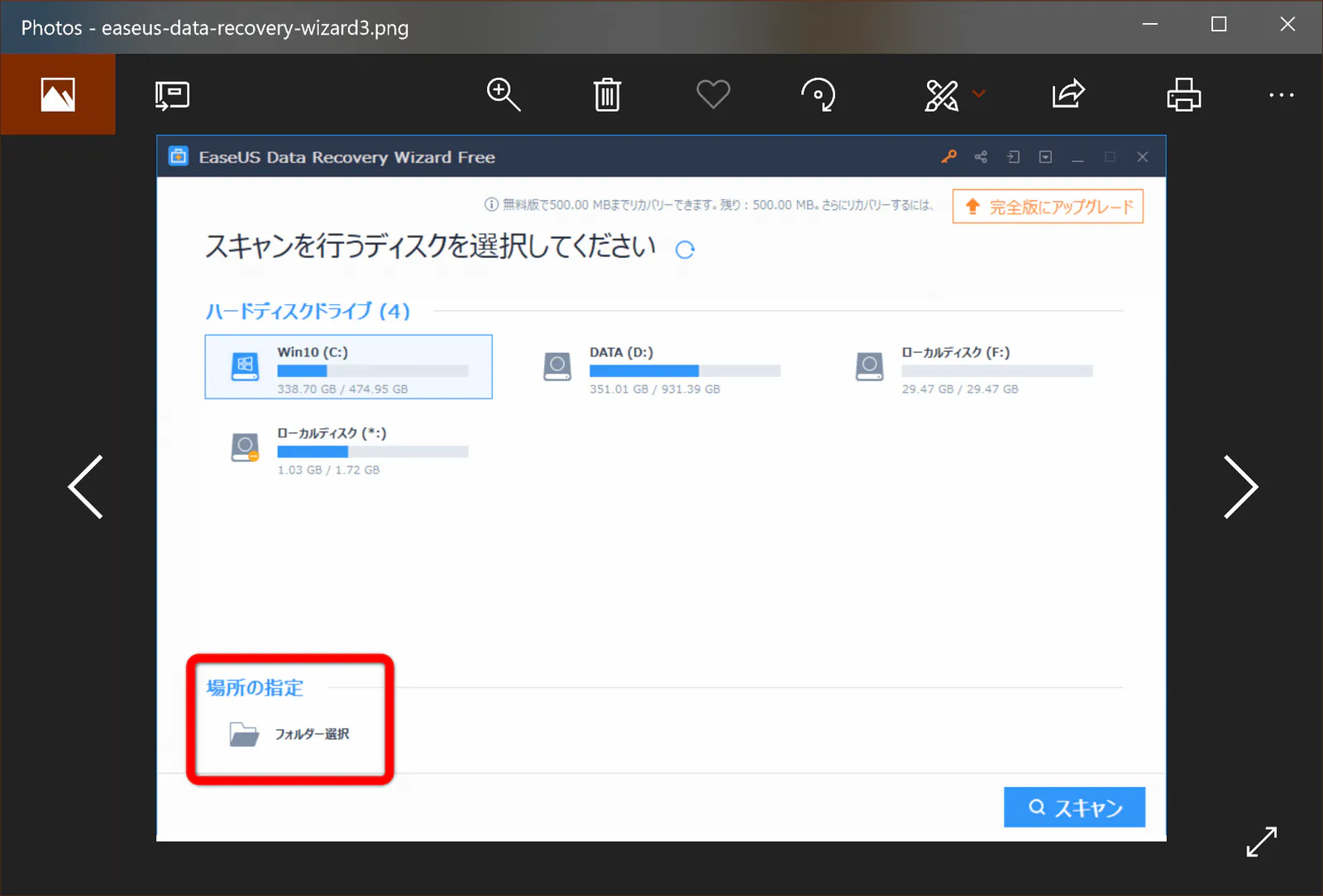
Task: Maximize the Photos window
Action: pyautogui.click(x=1218, y=25)
